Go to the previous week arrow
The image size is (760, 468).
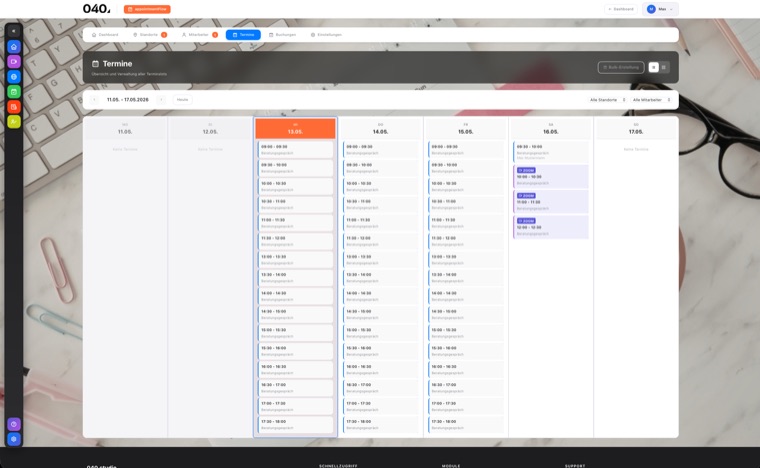pyautogui.click(x=95, y=100)
